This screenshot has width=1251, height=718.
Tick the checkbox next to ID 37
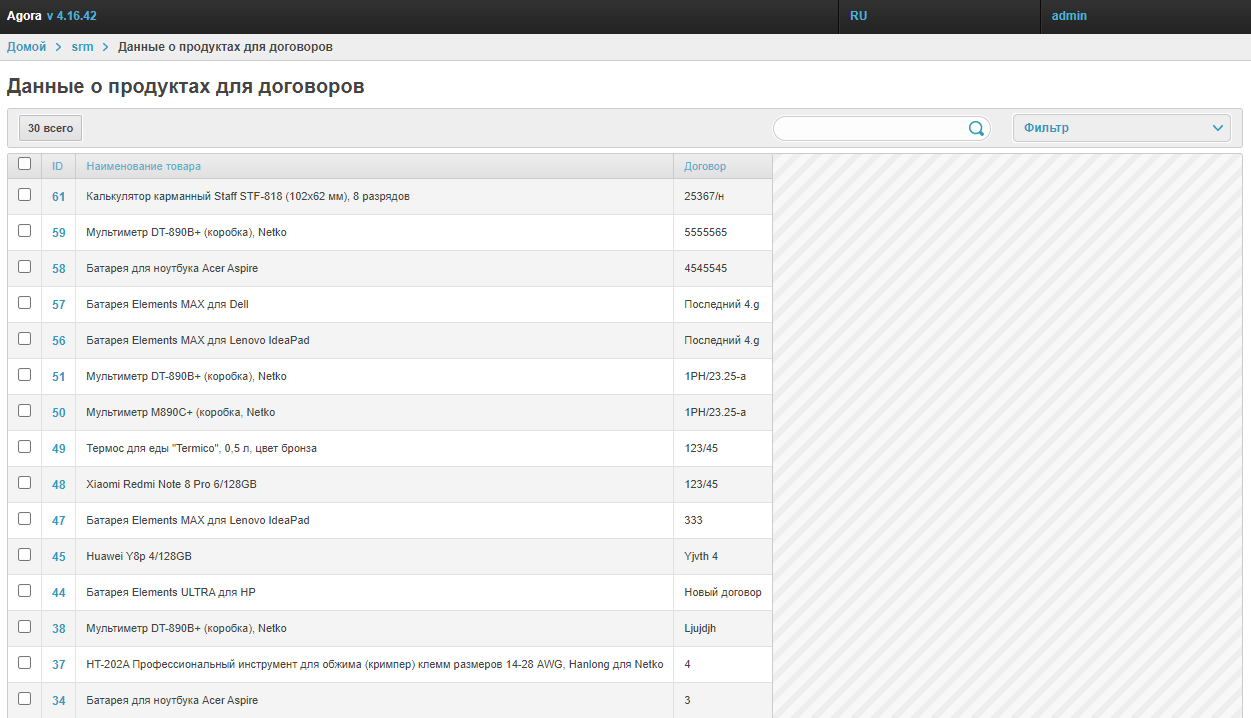[x=25, y=663]
